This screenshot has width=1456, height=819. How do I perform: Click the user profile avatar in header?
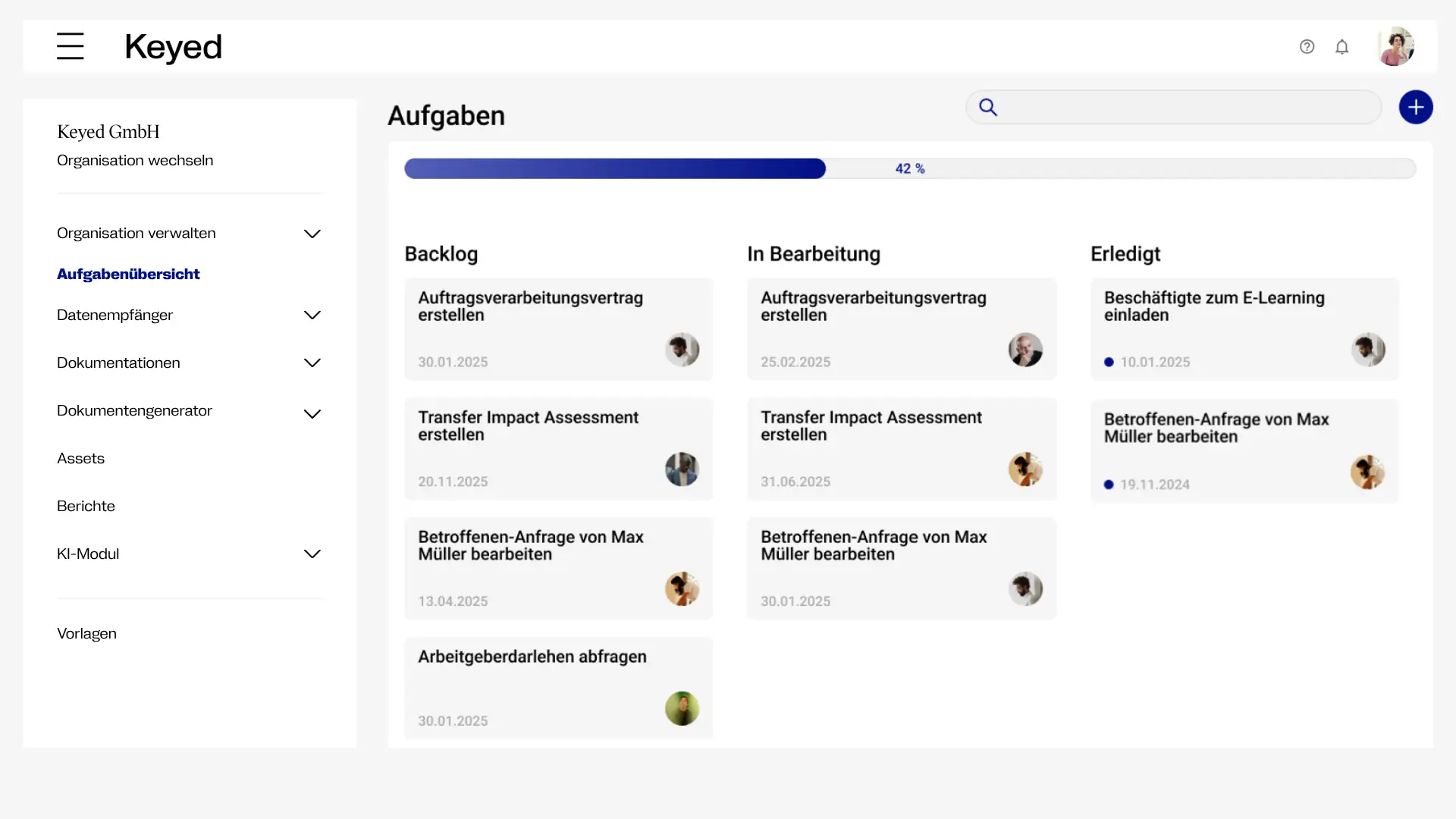(x=1395, y=47)
